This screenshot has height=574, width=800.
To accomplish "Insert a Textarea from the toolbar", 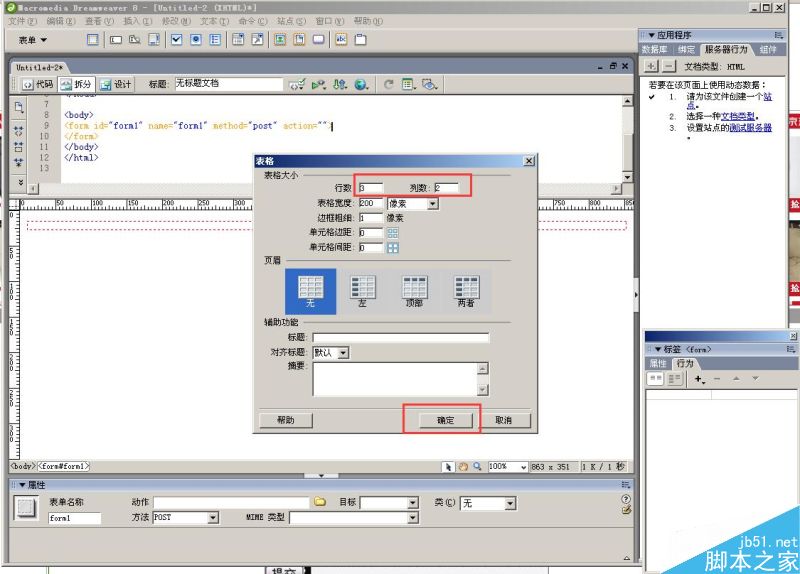I will [154, 40].
